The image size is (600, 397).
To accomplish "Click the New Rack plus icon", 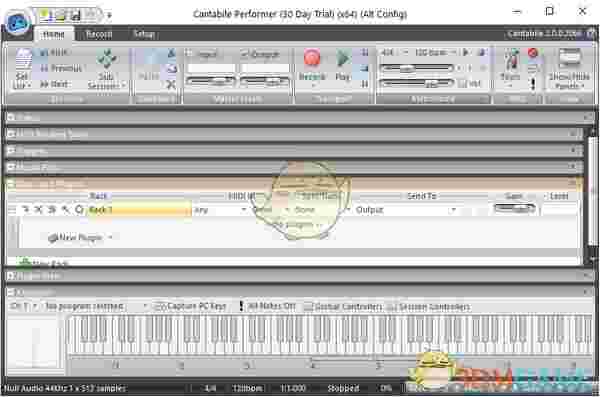I will click(25, 263).
